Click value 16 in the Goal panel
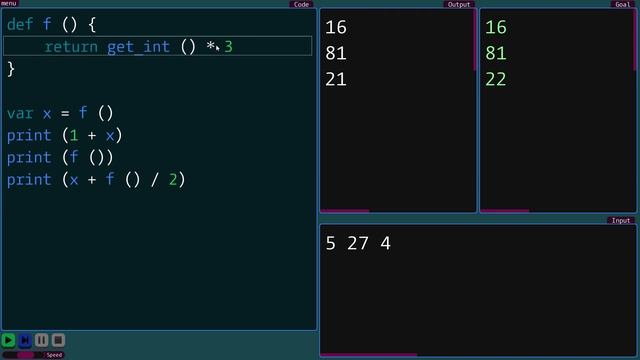Viewport: 640px width, 360px height. [496, 27]
